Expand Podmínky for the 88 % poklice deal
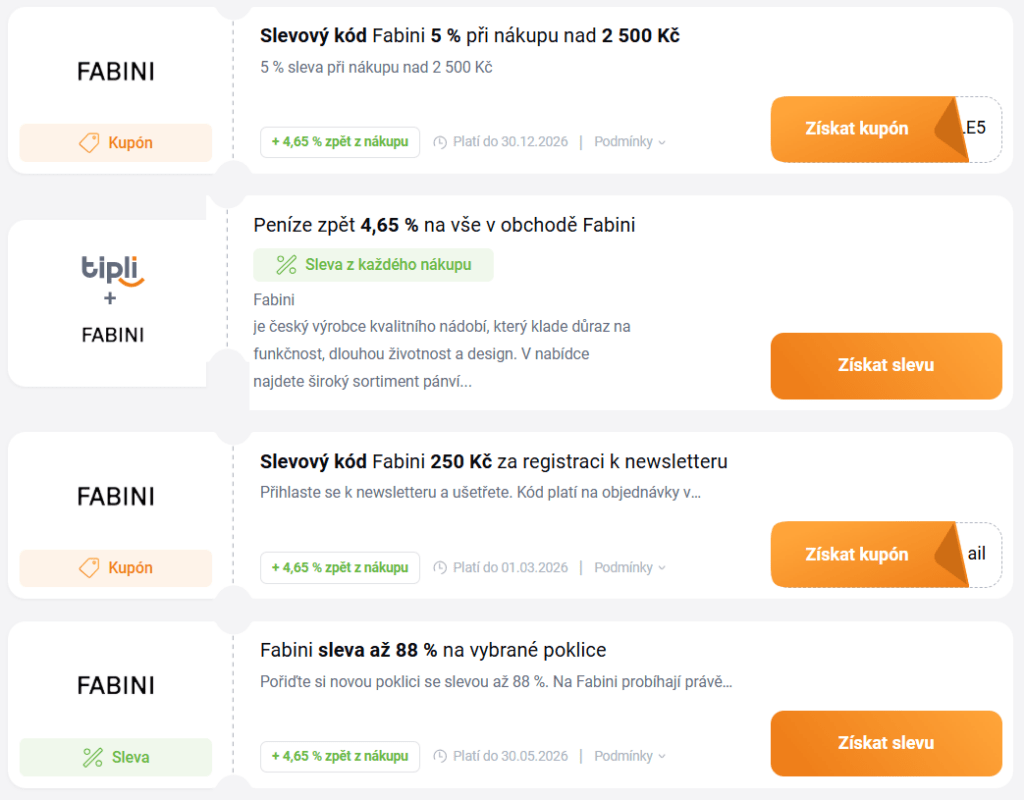Image resolution: width=1024 pixels, height=800 pixels. tap(630, 757)
